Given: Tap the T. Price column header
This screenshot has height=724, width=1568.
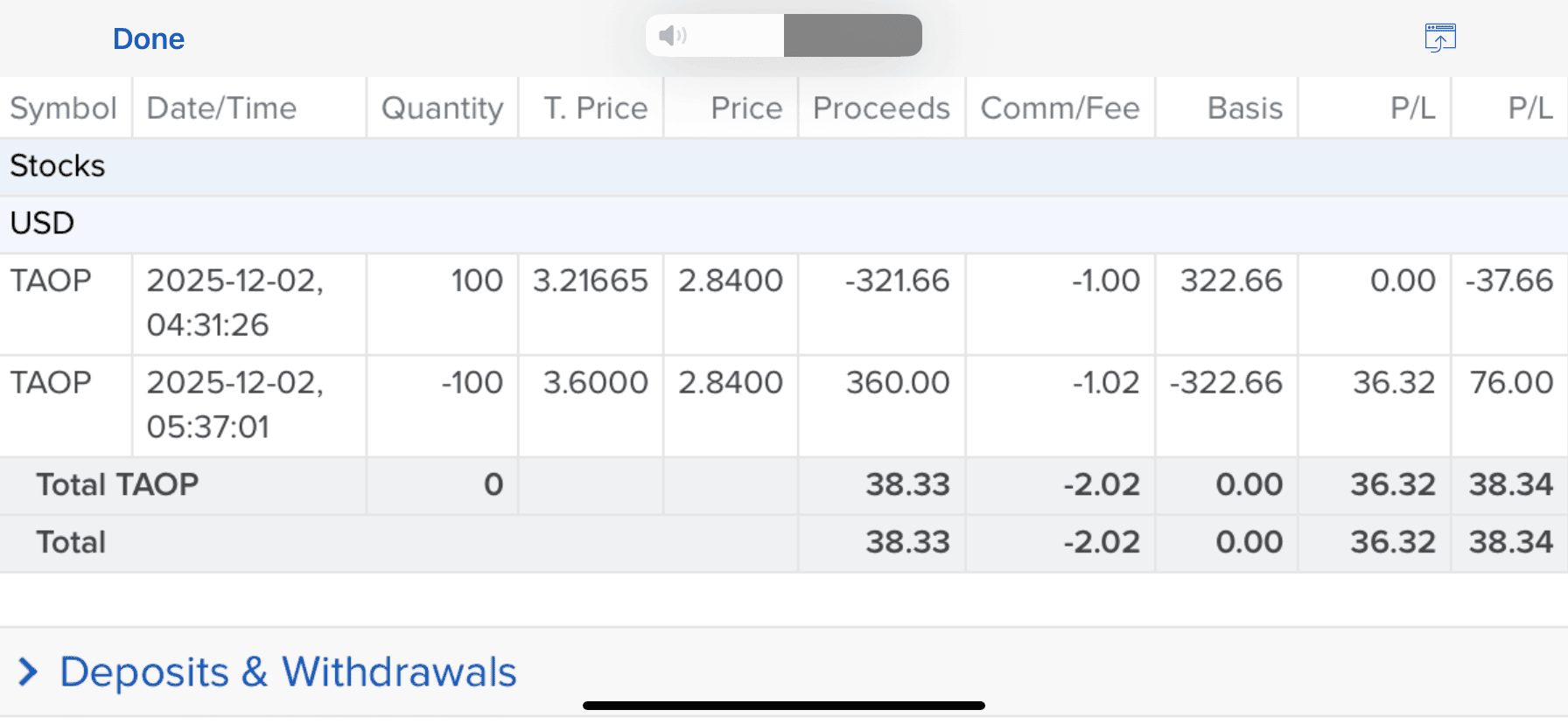Looking at the screenshot, I should [x=595, y=108].
